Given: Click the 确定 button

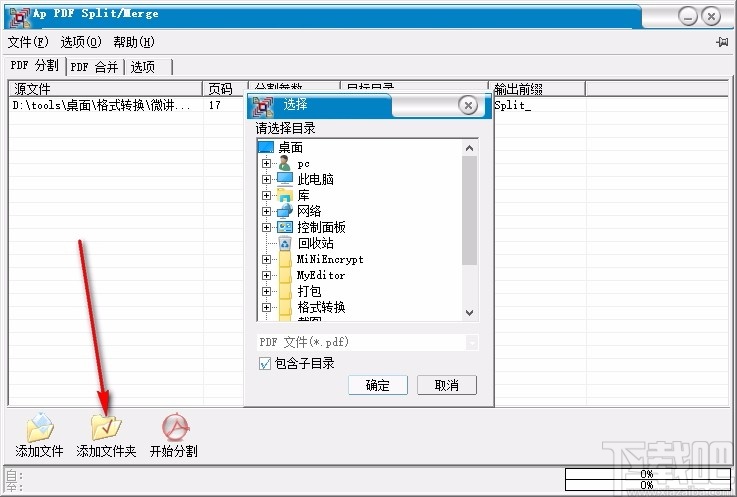Looking at the screenshot, I should 377,385.
